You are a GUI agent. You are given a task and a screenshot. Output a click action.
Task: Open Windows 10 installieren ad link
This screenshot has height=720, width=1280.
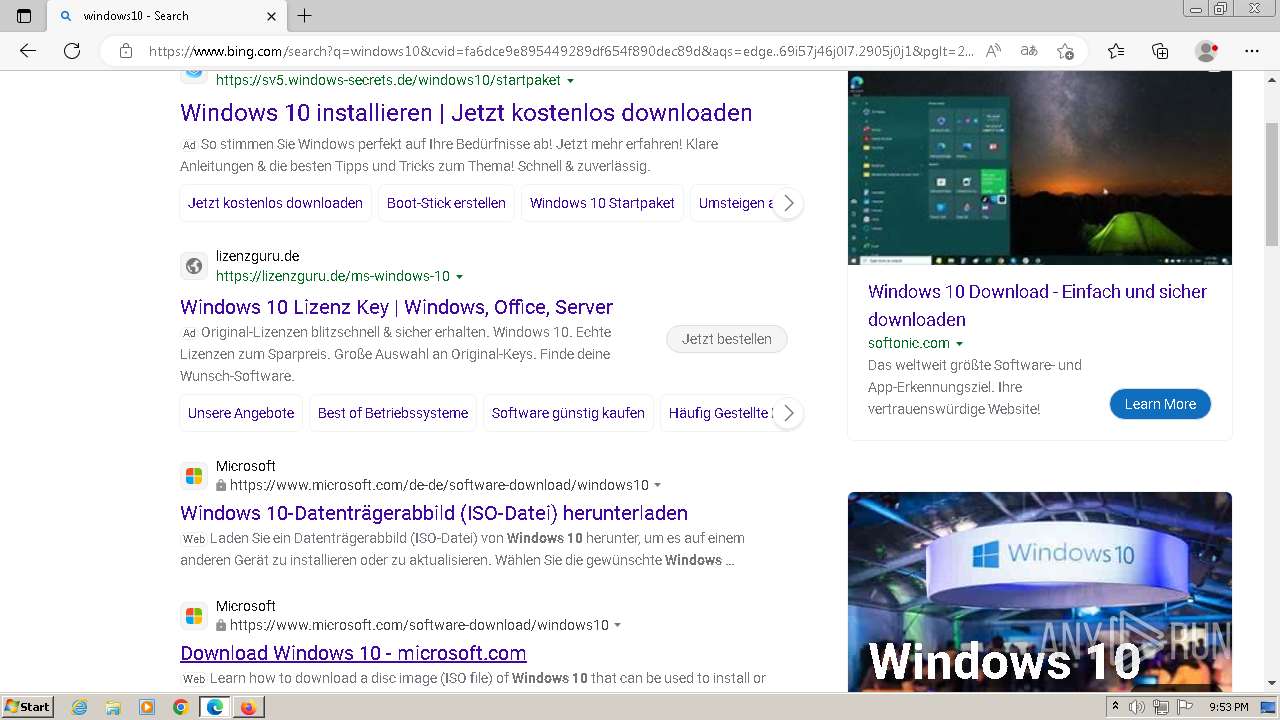(x=466, y=113)
